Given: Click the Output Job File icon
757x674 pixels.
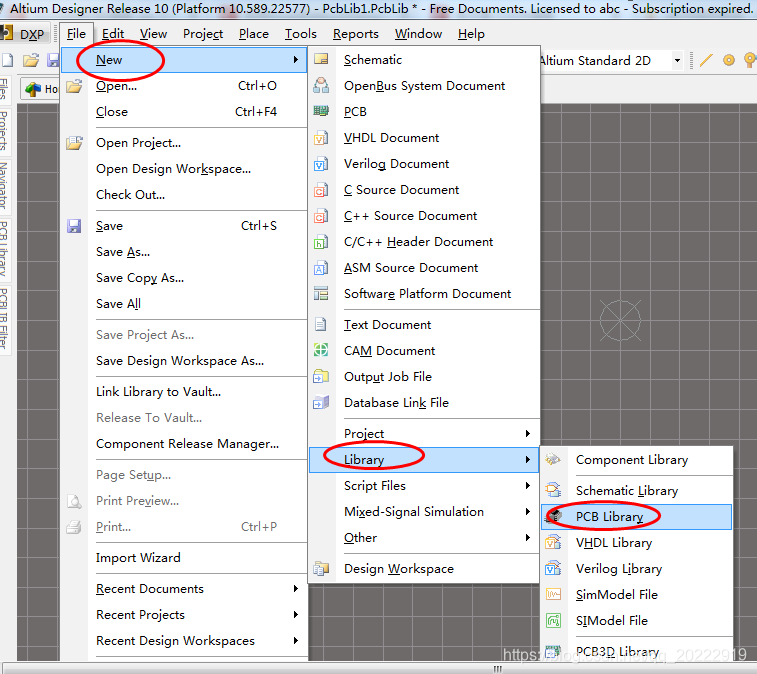Looking at the screenshot, I should [x=321, y=377].
